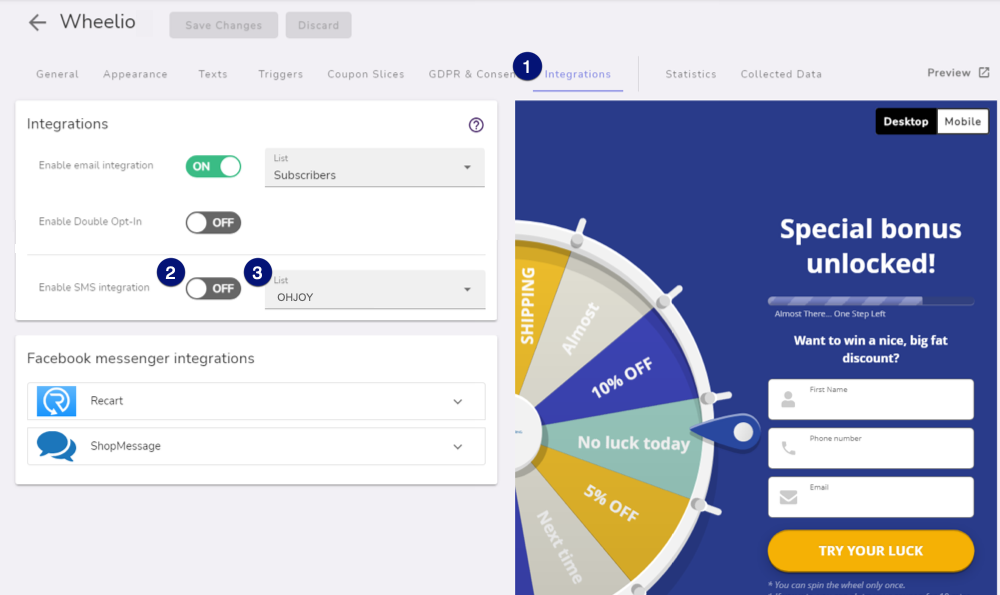Turn on Enable SMS integration switch

(213, 288)
